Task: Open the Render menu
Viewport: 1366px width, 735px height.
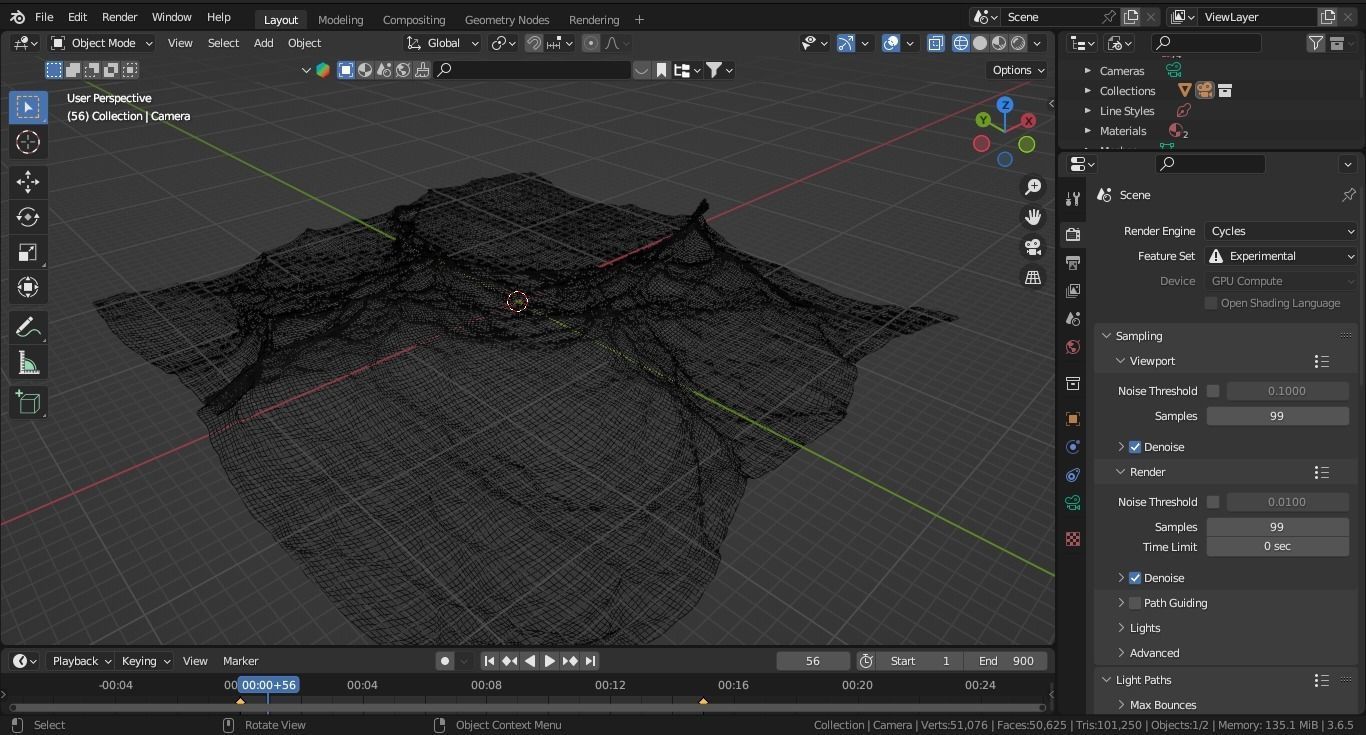Action: [x=119, y=17]
